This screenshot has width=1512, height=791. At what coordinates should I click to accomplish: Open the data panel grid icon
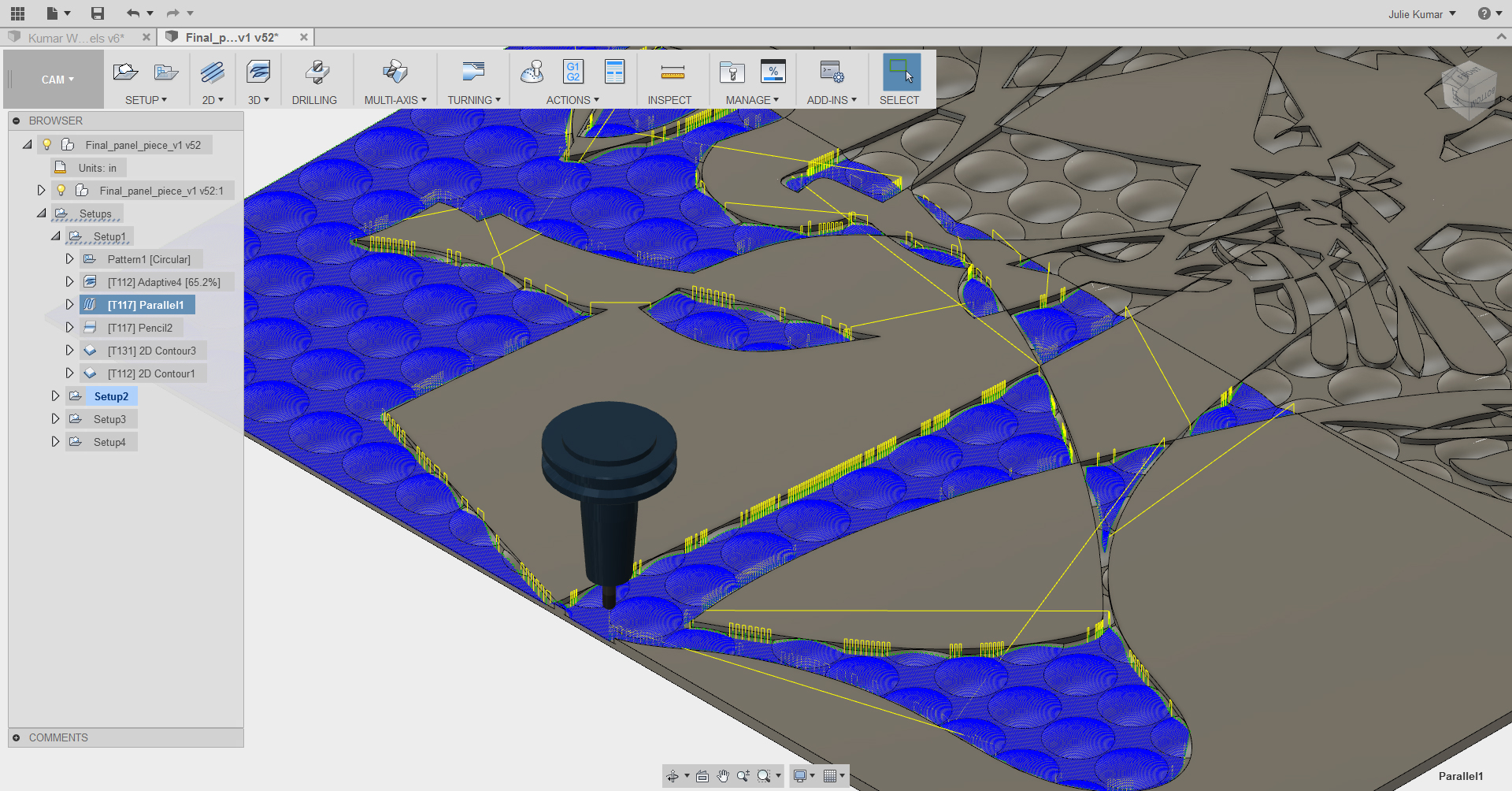coord(17,13)
